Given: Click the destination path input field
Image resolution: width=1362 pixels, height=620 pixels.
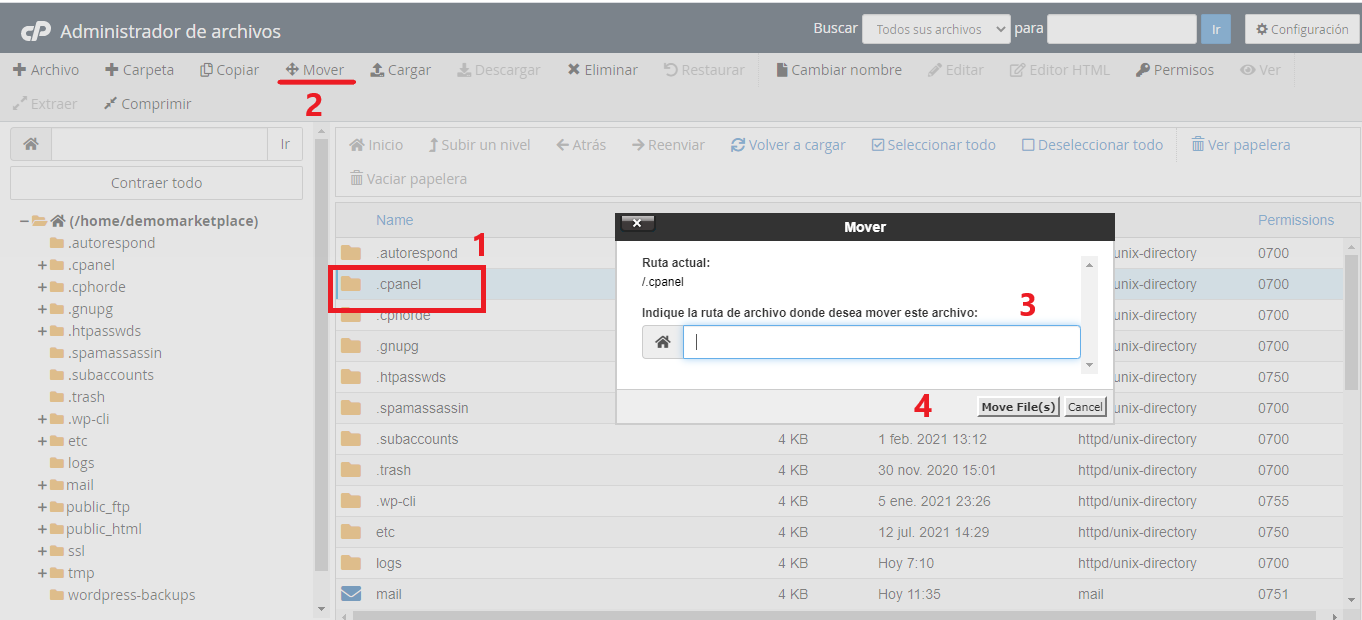Looking at the screenshot, I should 880,342.
